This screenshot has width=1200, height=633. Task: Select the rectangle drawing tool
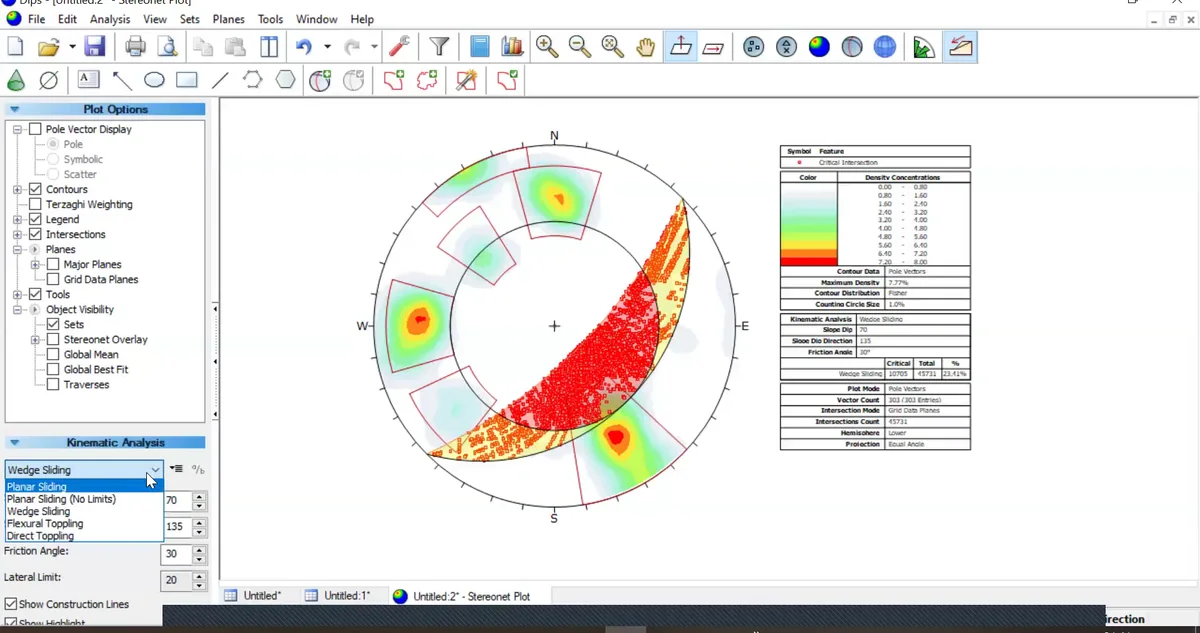[x=187, y=80]
